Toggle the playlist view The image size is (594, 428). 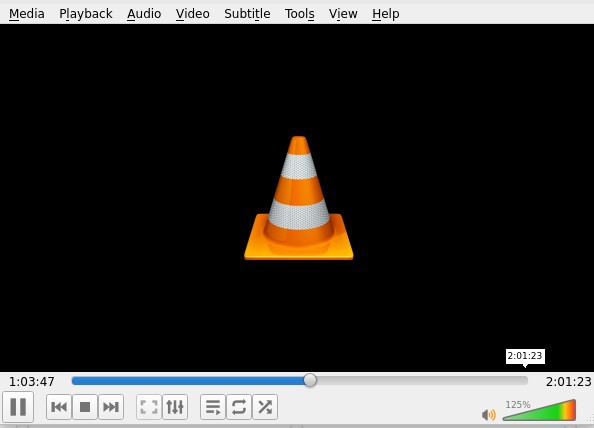[x=213, y=407]
